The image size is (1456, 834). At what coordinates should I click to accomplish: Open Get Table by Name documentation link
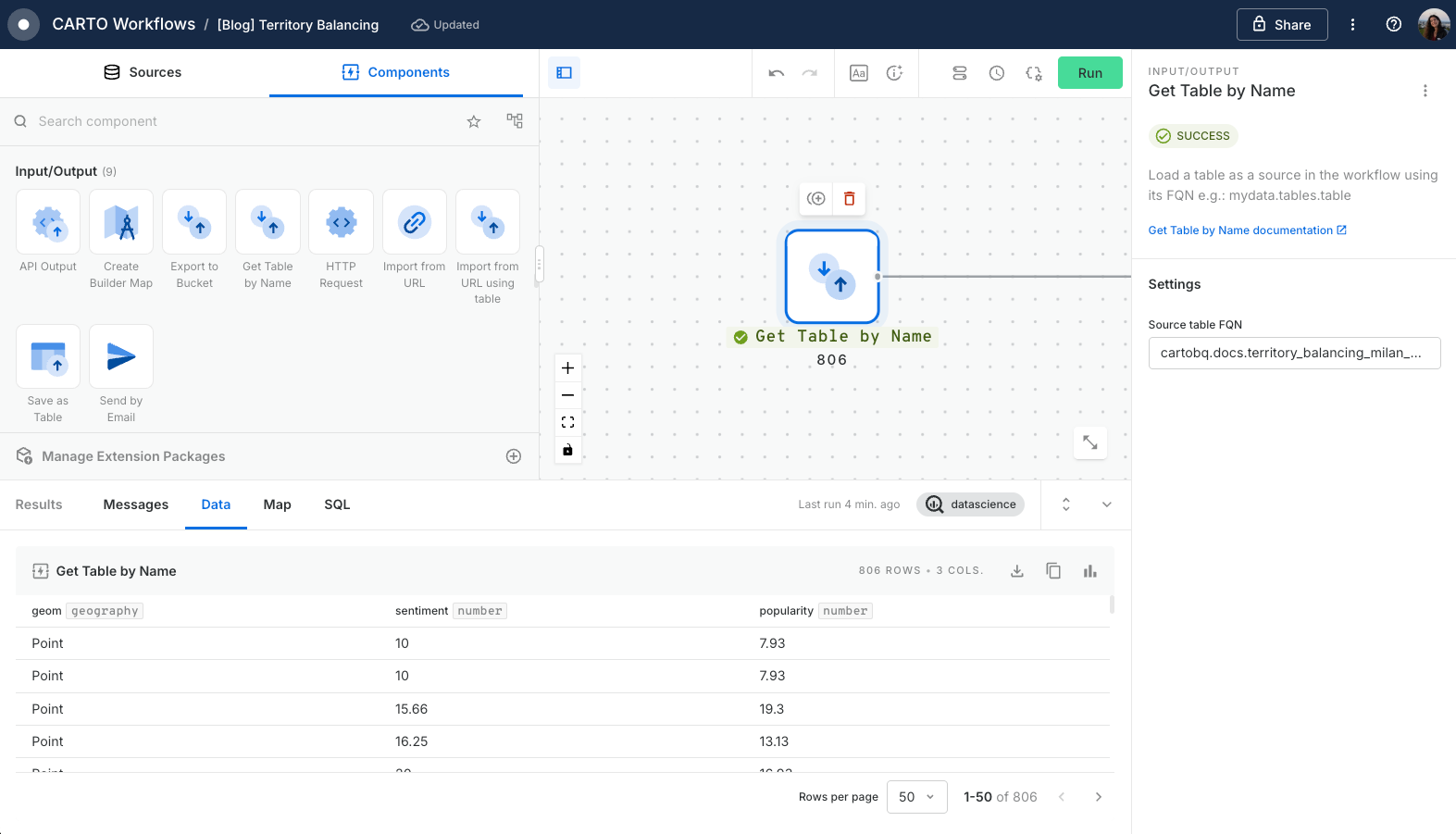[x=1247, y=230]
